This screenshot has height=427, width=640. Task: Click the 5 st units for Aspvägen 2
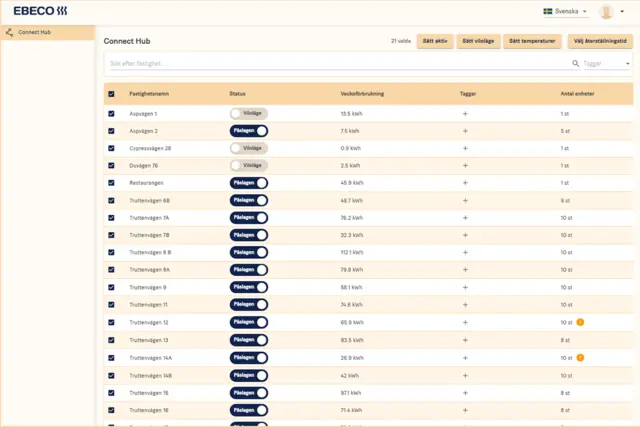click(565, 131)
